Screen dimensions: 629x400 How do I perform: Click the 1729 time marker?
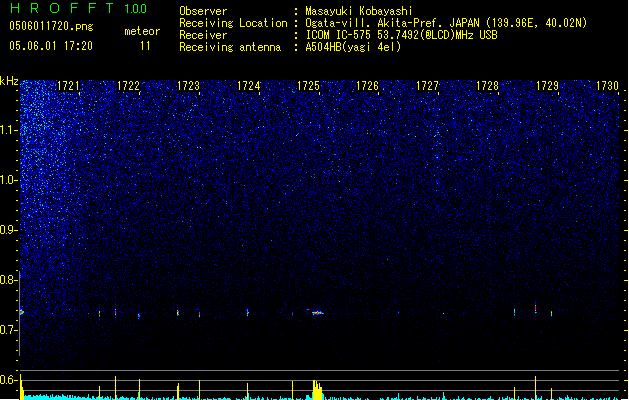548,86
